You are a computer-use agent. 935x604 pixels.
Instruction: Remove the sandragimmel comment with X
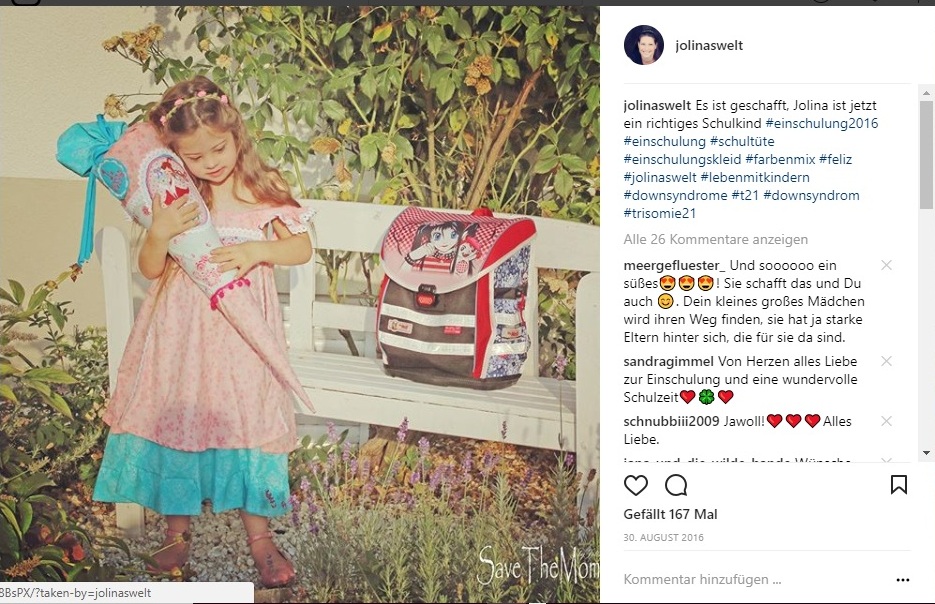click(x=887, y=361)
